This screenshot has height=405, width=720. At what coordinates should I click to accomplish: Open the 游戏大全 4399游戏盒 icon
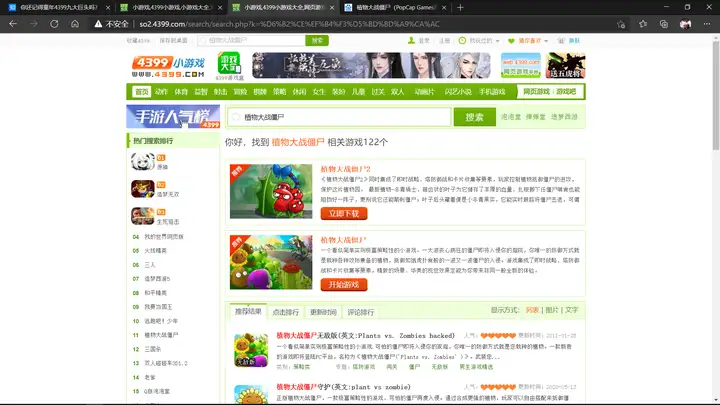(x=229, y=63)
